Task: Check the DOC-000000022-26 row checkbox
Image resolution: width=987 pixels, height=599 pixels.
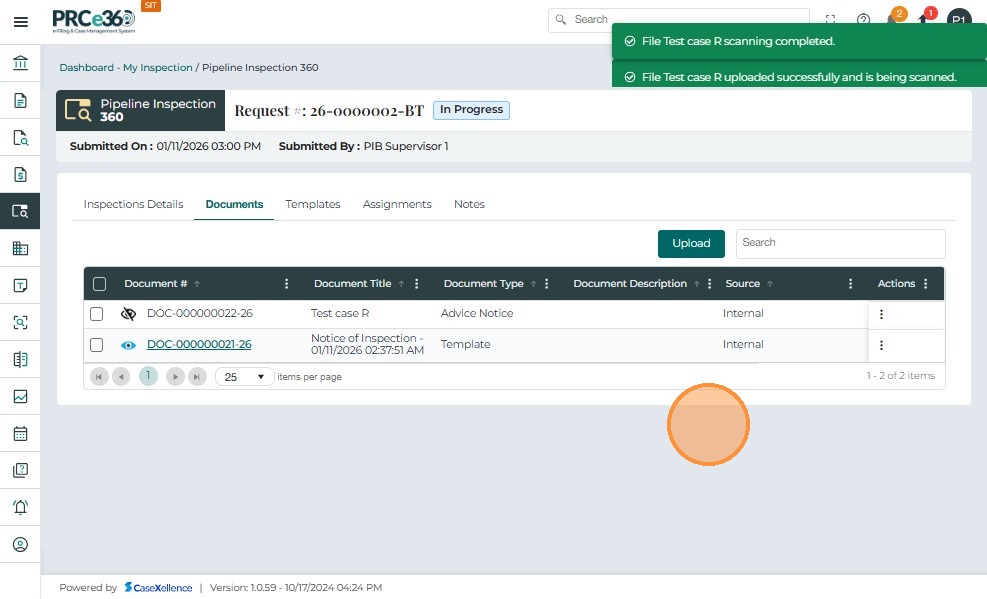Action: 96,313
